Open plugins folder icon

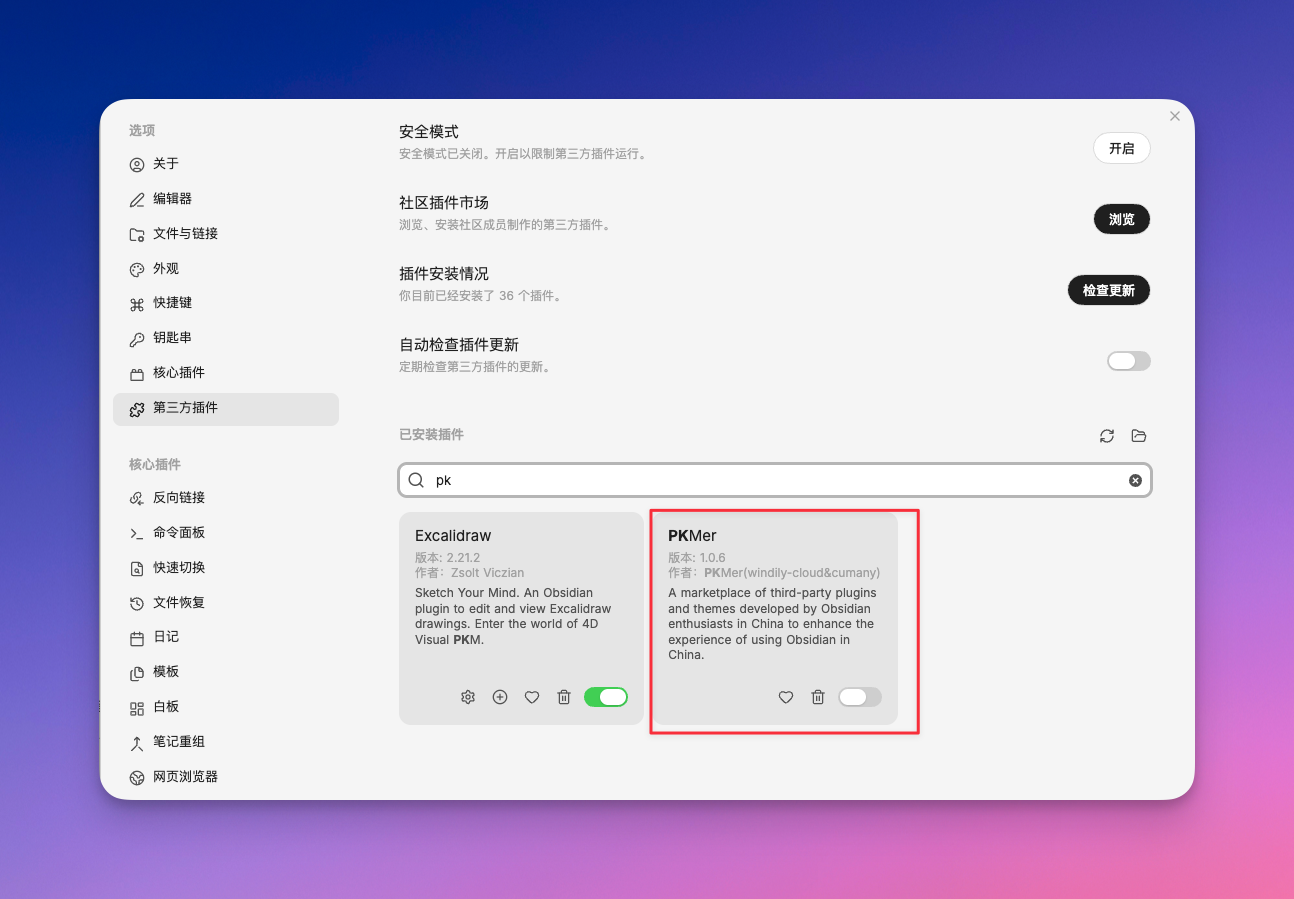(1138, 436)
